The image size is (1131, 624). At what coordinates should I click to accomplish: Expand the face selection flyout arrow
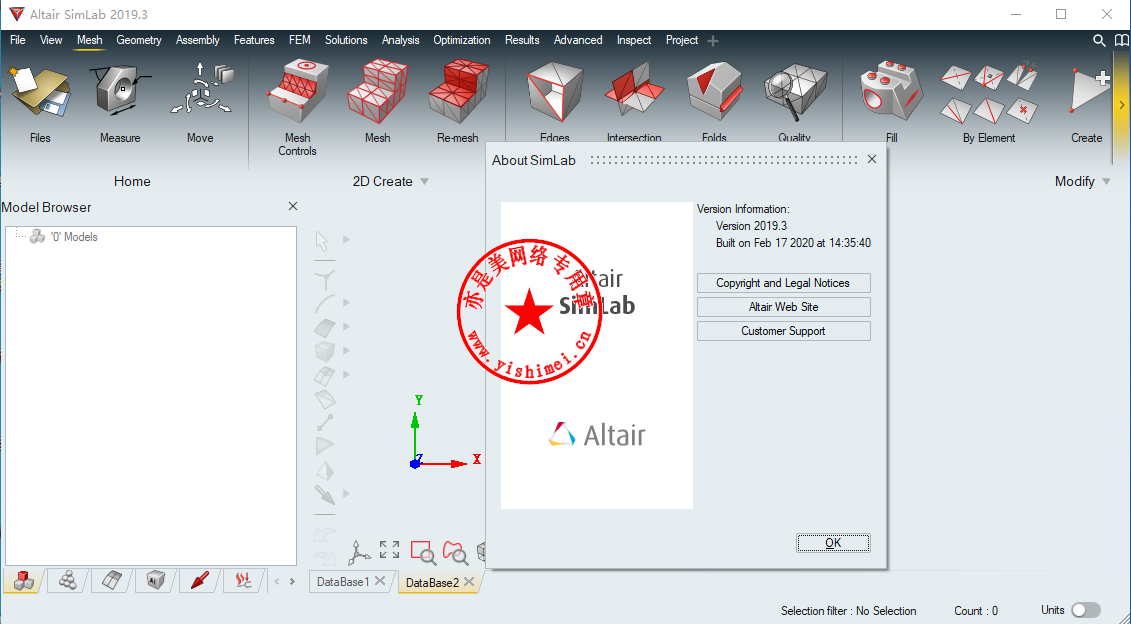pos(346,327)
